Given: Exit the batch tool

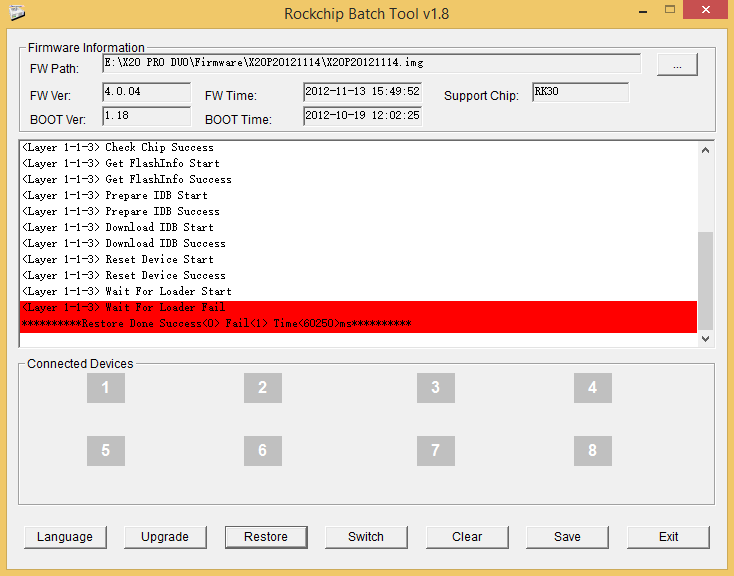Looking at the screenshot, I should (x=668, y=537).
